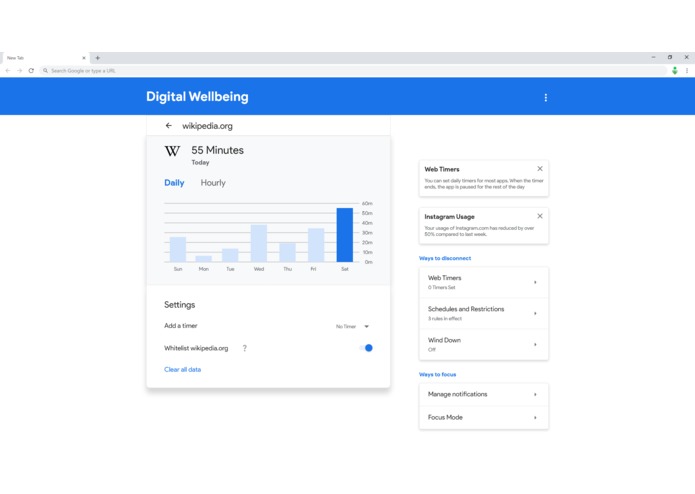Viewport: 695px width, 494px height.
Task: Open the green extension icon in toolbar
Action: click(x=675, y=70)
